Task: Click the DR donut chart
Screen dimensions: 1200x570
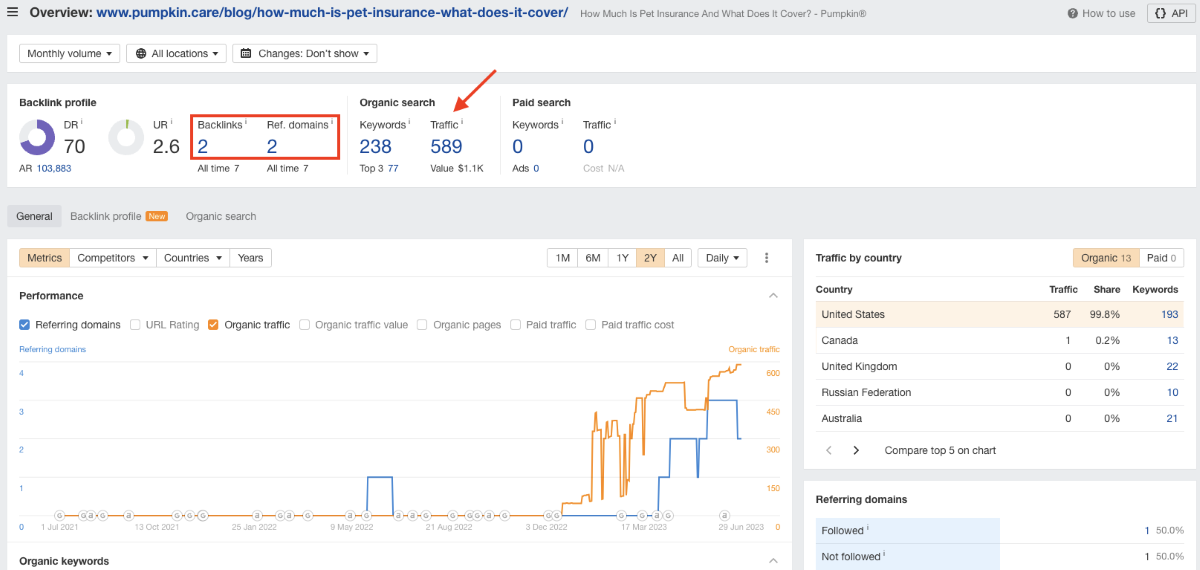Action: [38, 138]
